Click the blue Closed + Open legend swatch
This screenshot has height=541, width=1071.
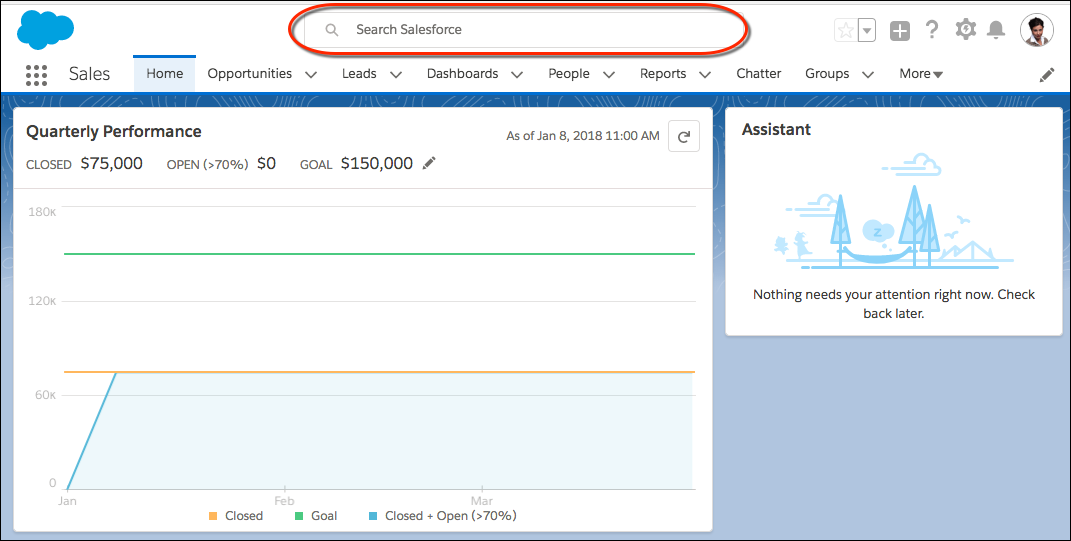pyautogui.click(x=373, y=516)
